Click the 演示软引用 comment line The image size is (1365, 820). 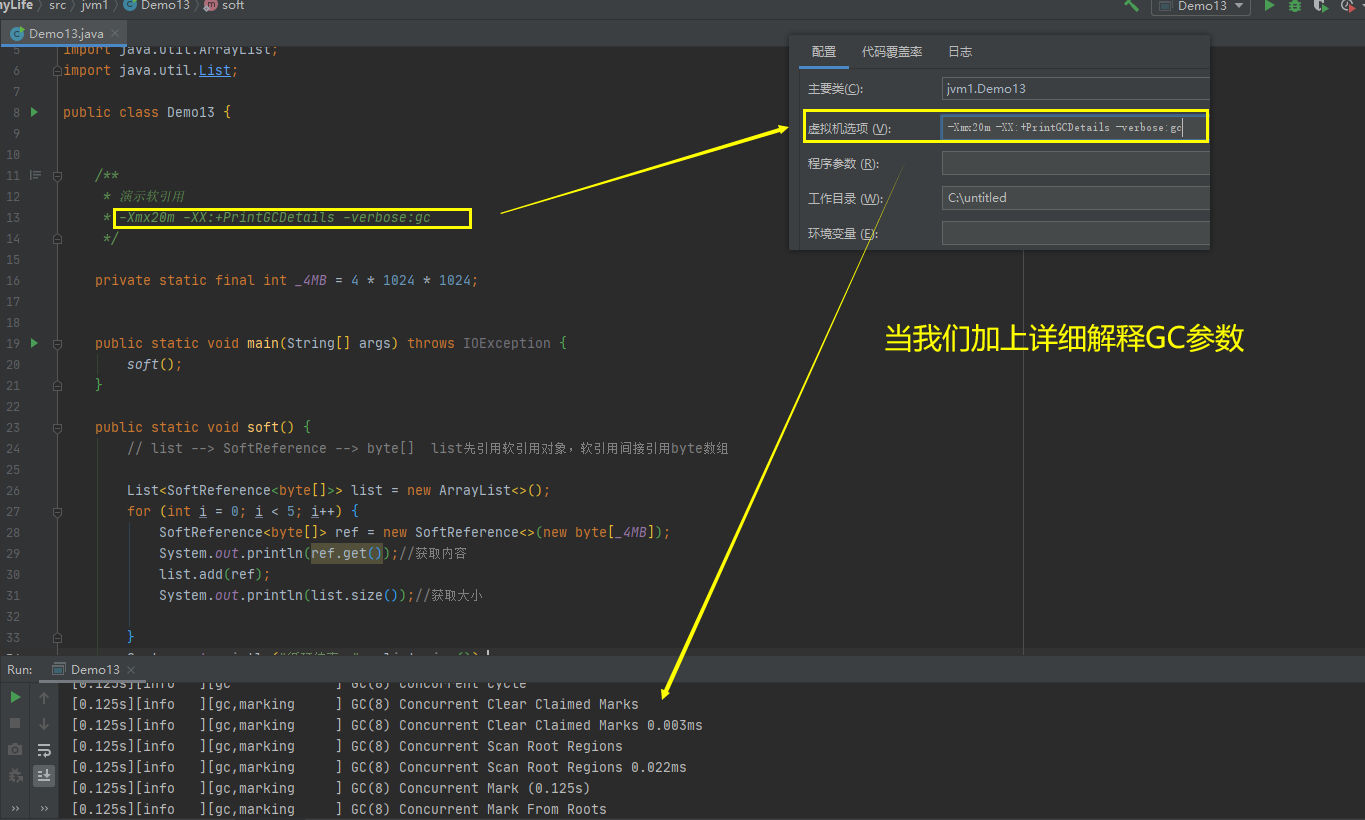tap(152, 196)
